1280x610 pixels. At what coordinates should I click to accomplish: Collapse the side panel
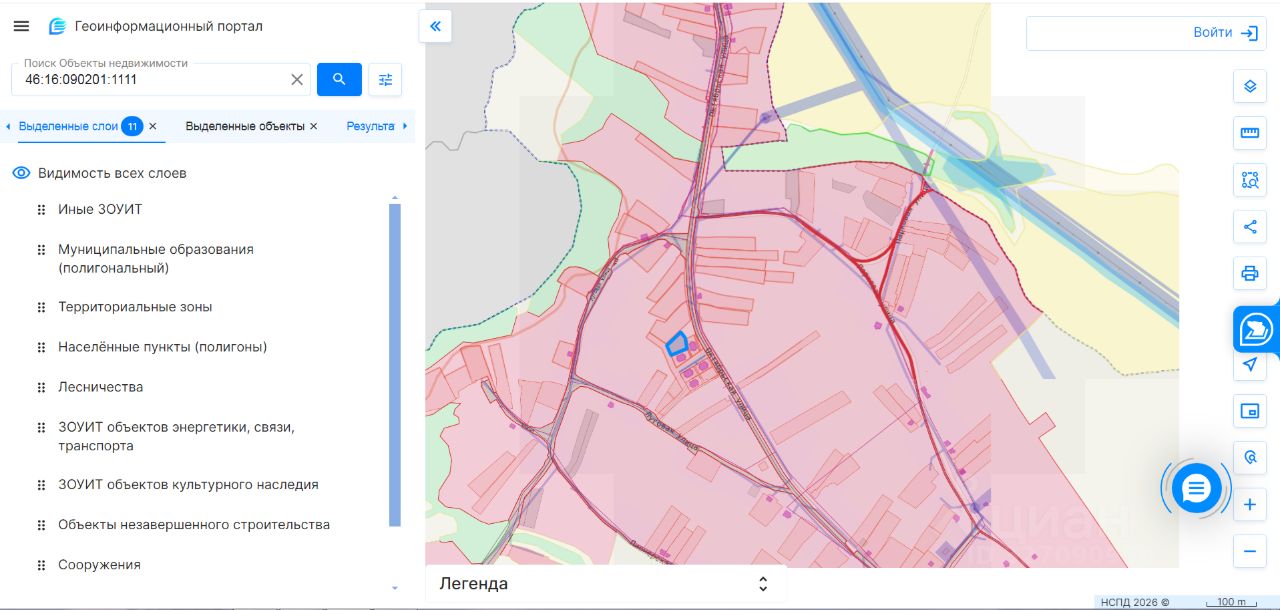coord(435,27)
